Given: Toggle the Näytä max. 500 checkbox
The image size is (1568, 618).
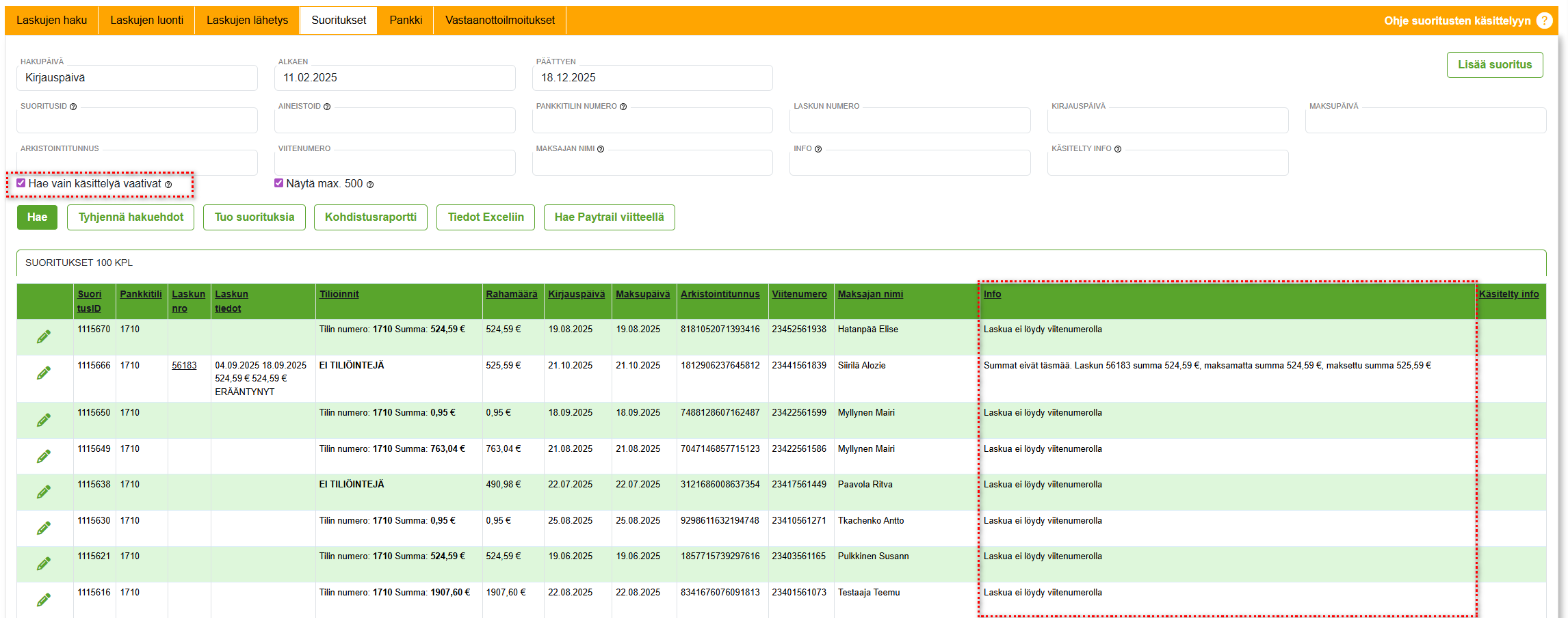Looking at the screenshot, I should (x=279, y=183).
